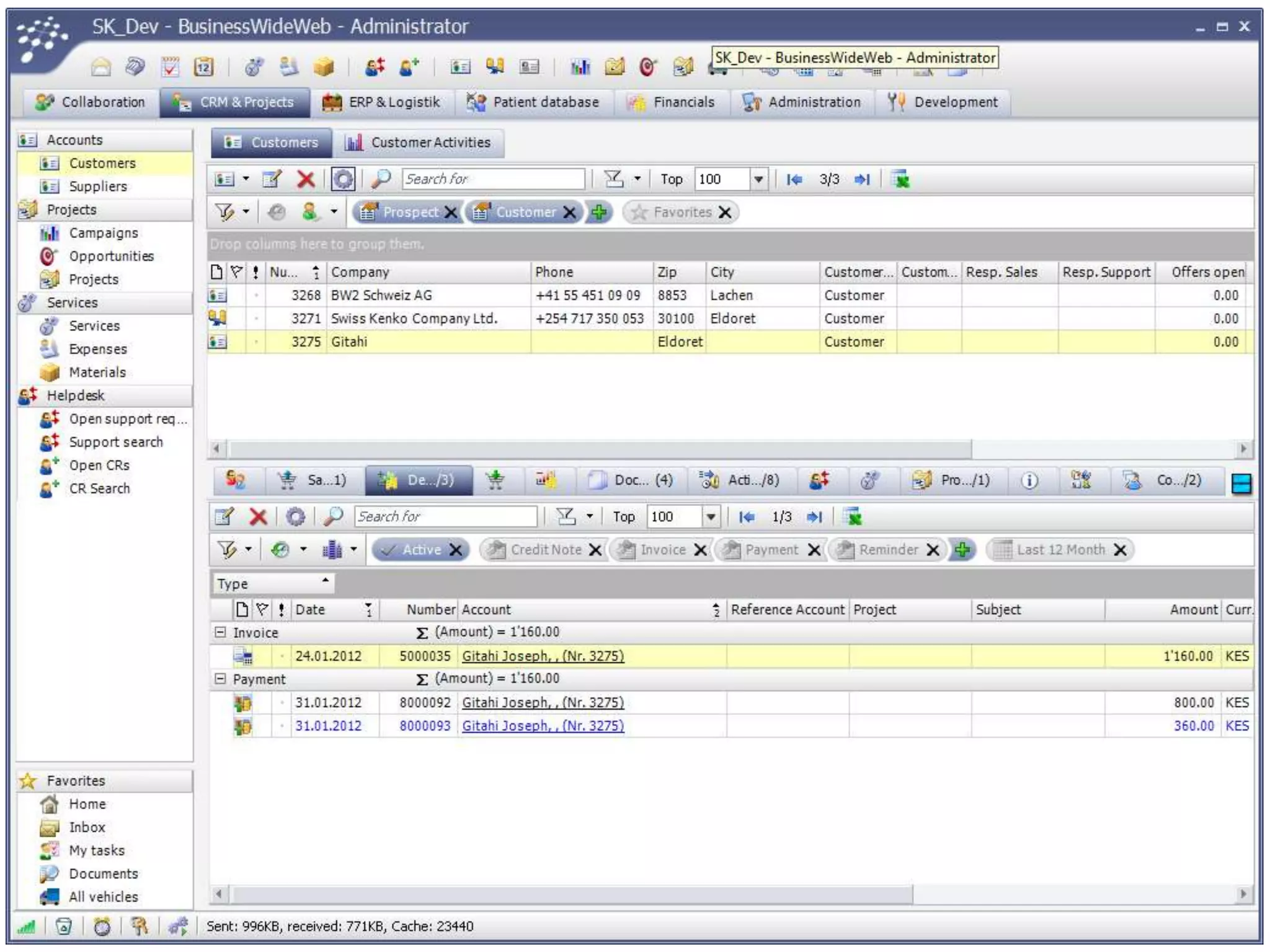The height and width of the screenshot is (952, 1270).
Task: Click the info icon tab in detail pane
Action: point(1029,480)
